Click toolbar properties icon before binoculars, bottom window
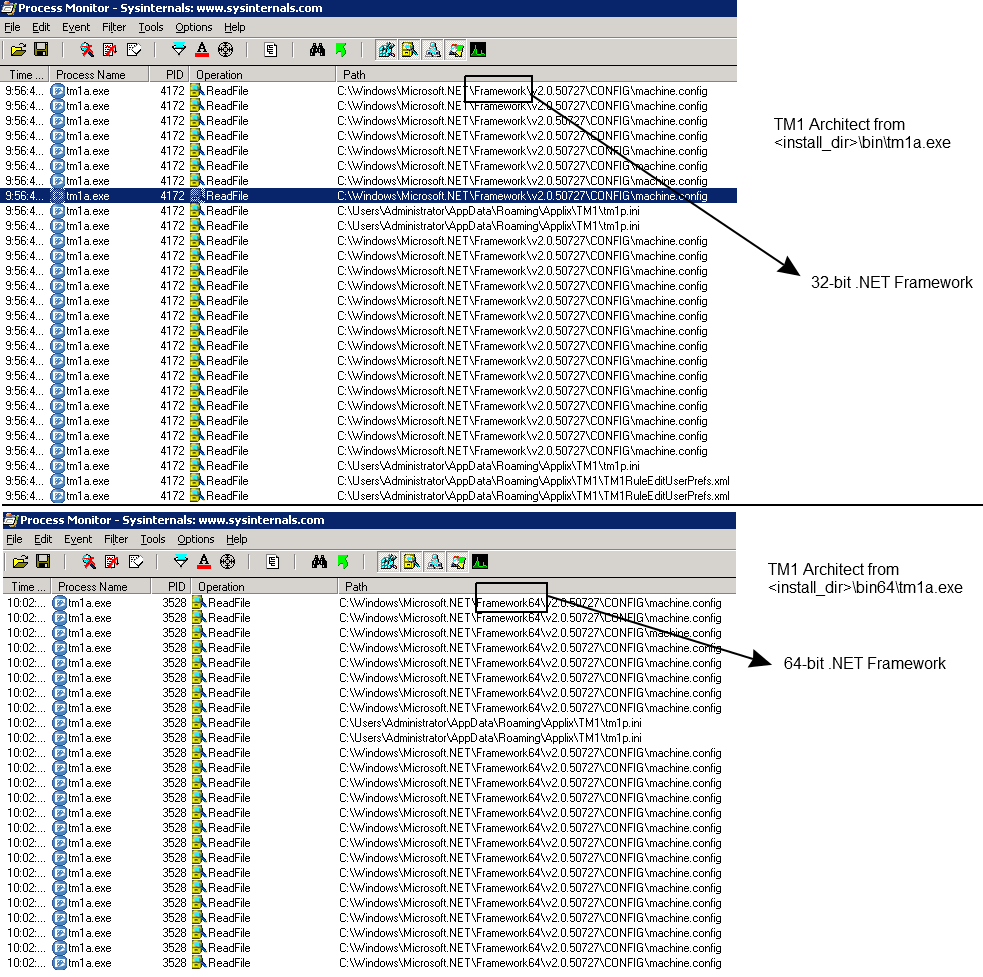Image resolution: width=983 pixels, height=977 pixels. (273, 562)
